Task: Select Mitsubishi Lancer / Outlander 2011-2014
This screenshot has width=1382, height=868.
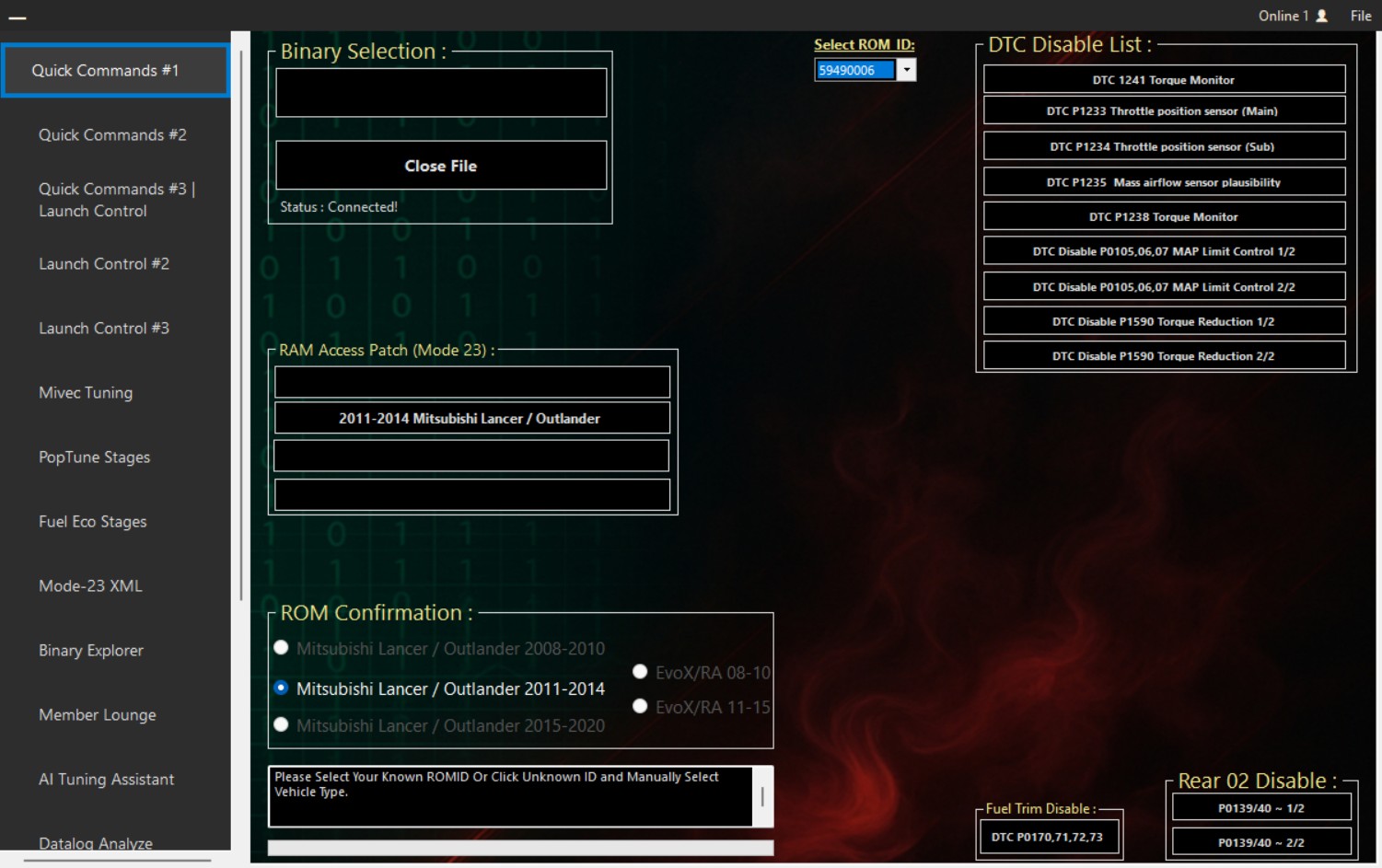Action: point(281,688)
